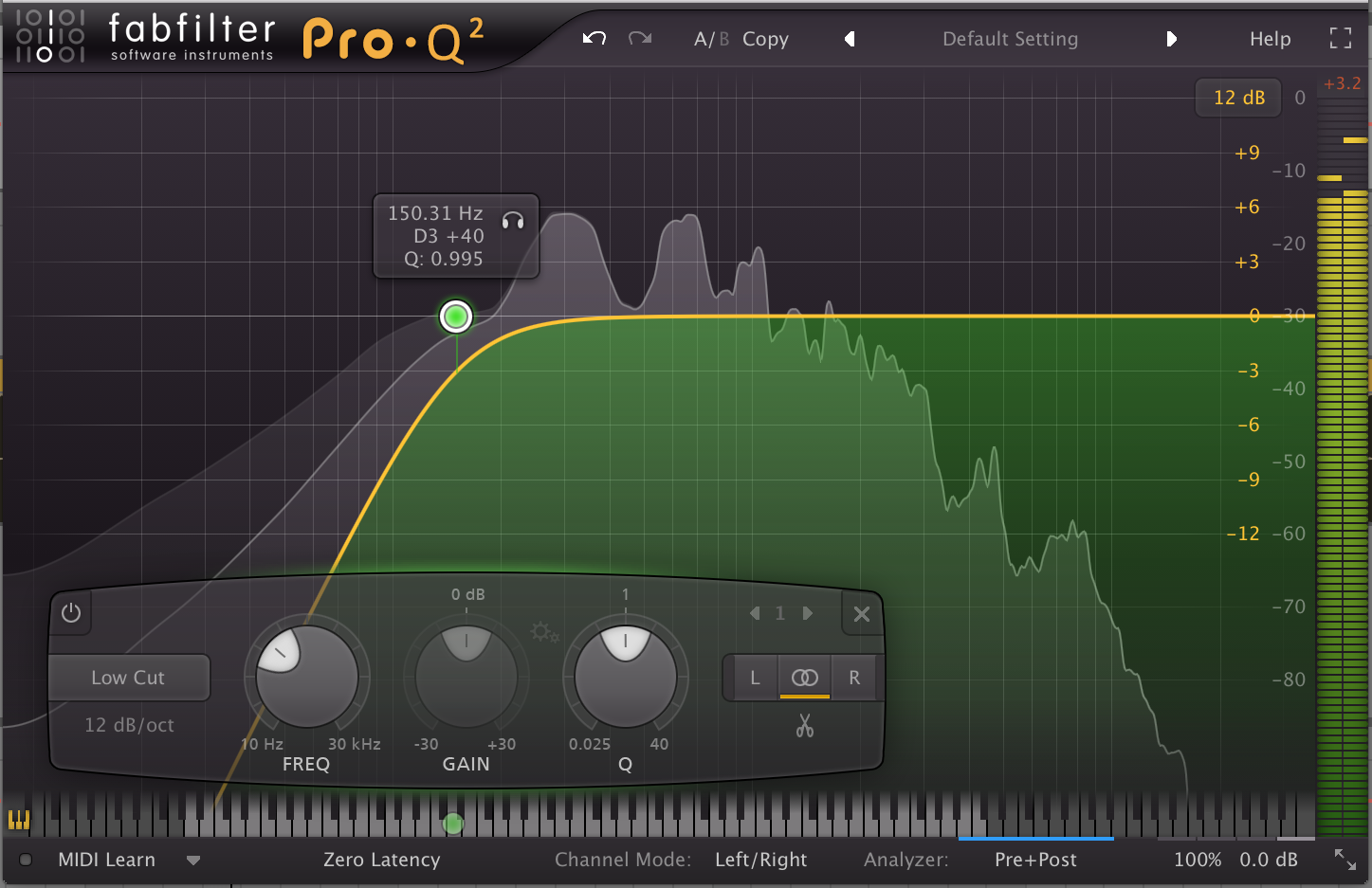Click the 100% output scale value
Image resolution: width=1372 pixels, height=888 pixels.
pyautogui.click(x=1198, y=860)
